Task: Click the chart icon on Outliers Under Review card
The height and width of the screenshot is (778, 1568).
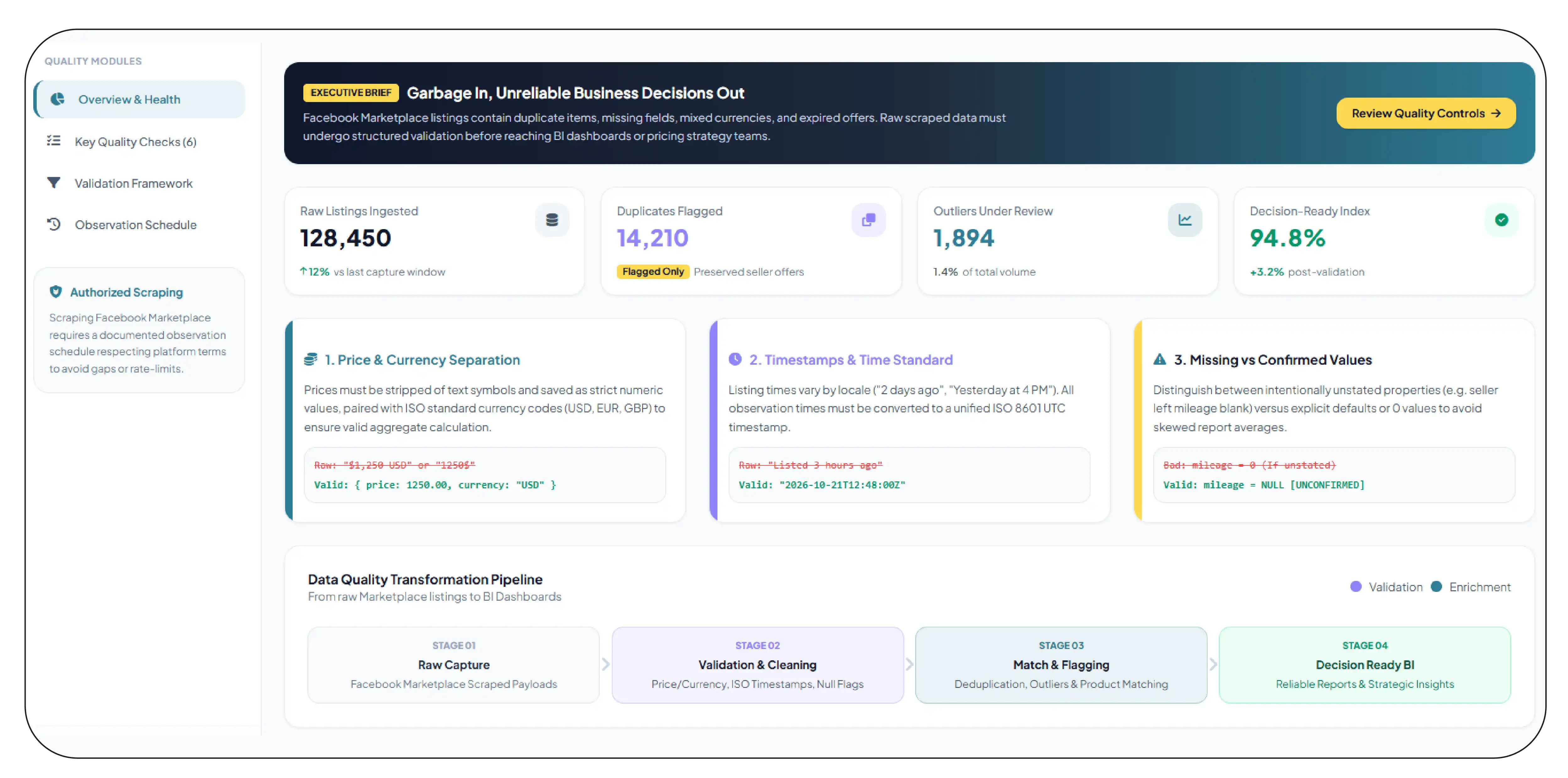Action: [1185, 220]
